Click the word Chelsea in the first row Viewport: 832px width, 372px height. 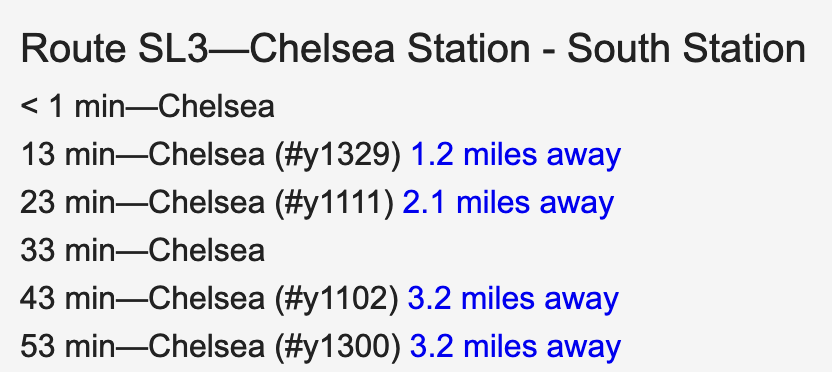(x=216, y=107)
